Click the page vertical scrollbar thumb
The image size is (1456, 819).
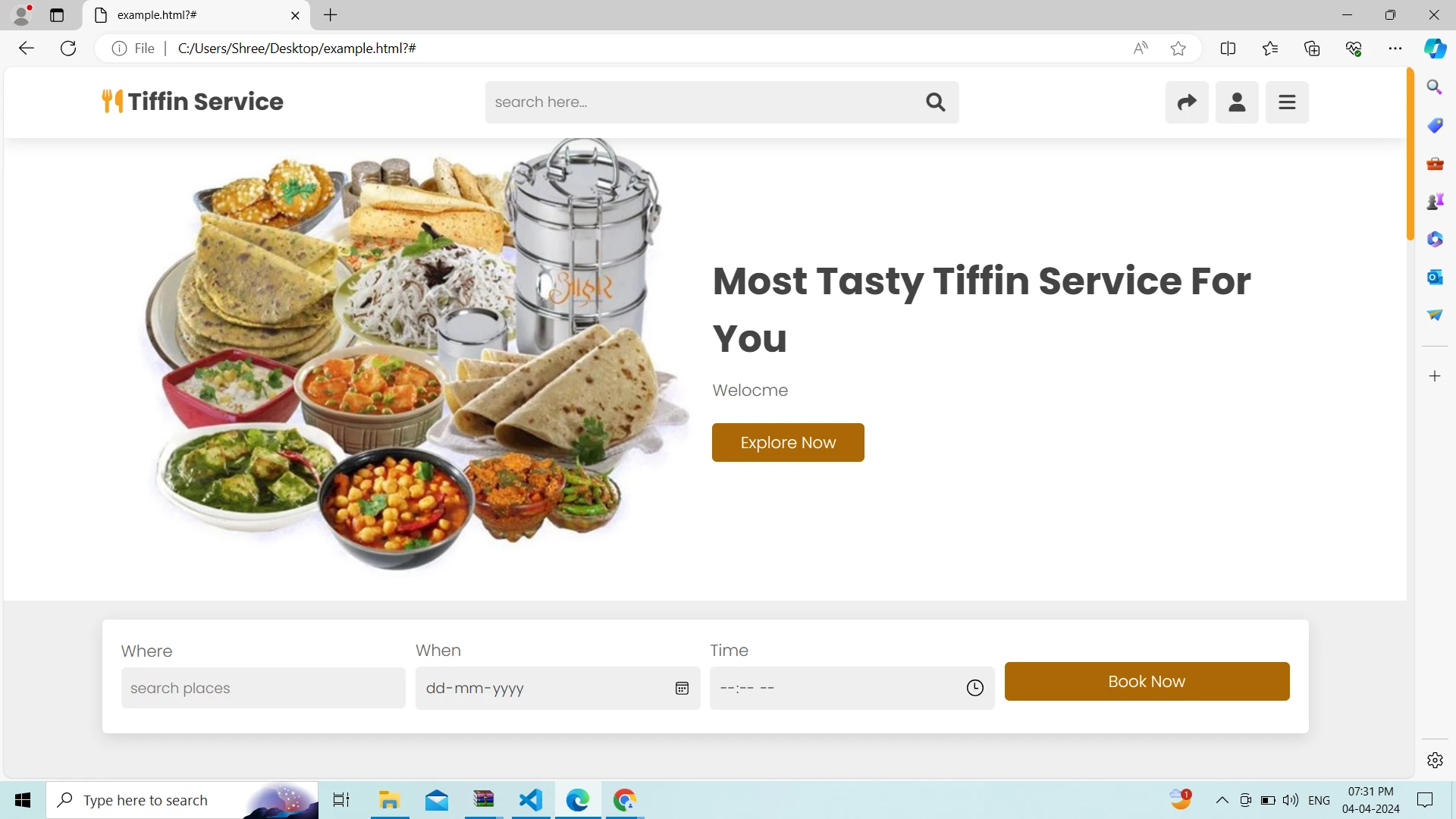1410,154
